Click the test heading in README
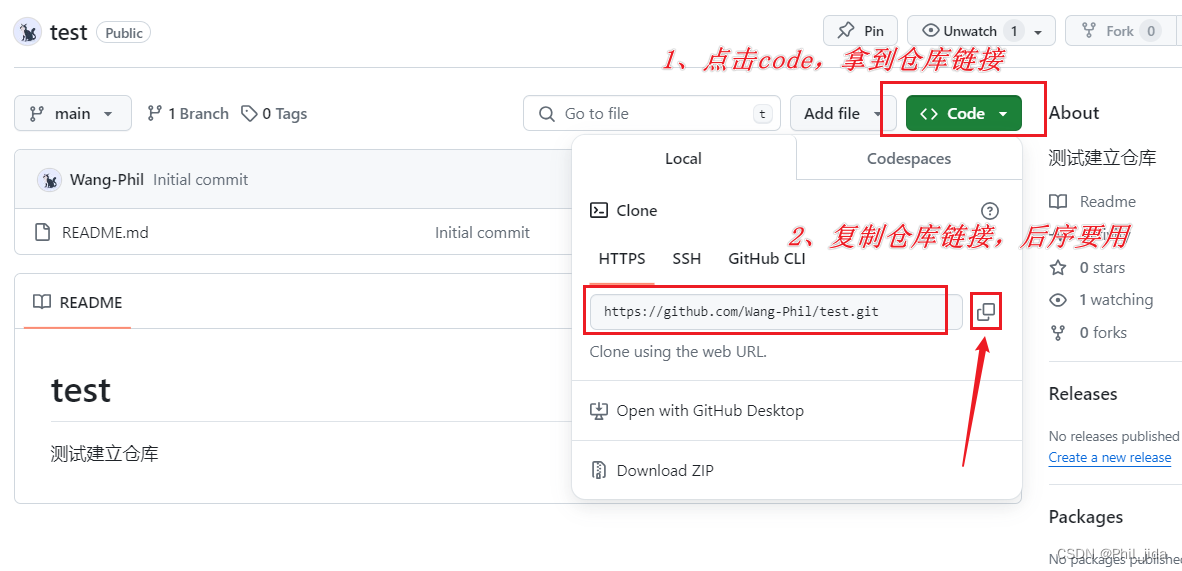 [81, 391]
